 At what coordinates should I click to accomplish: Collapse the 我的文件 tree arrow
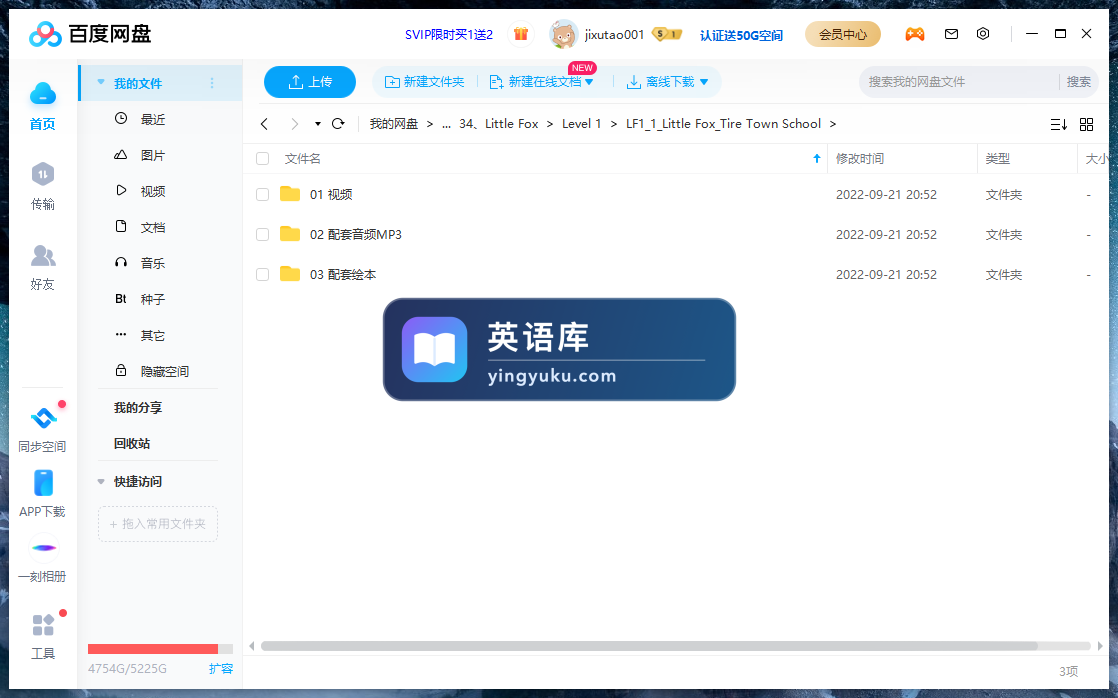tap(101, 83)
